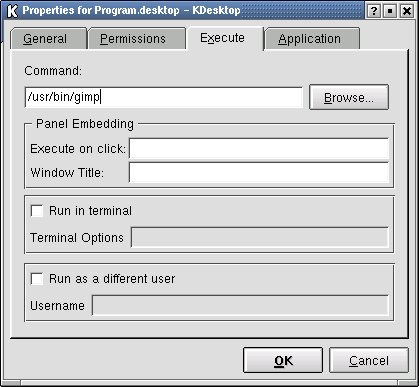
Task: Click the Terminal Options field
Action: pyautogui.click(x=260, y=237)
